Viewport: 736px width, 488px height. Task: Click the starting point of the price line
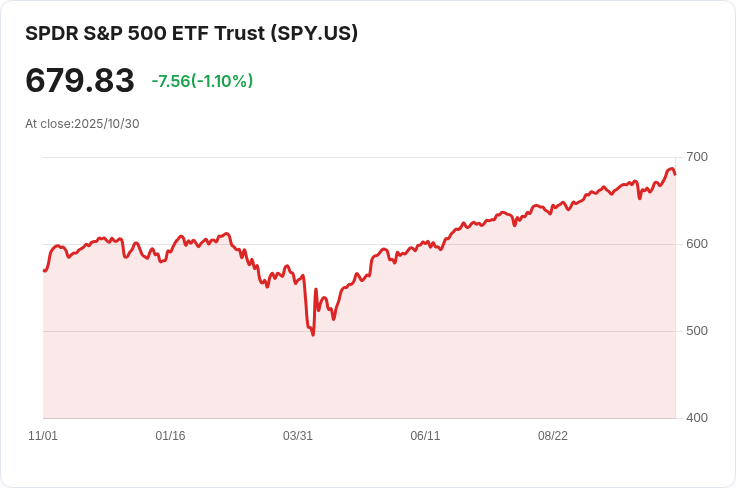pos(44,271)
